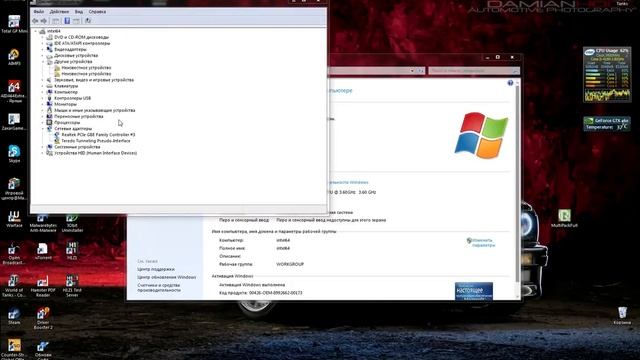Click the Scan for hardware changes toolbar icon

click(88, 21)
